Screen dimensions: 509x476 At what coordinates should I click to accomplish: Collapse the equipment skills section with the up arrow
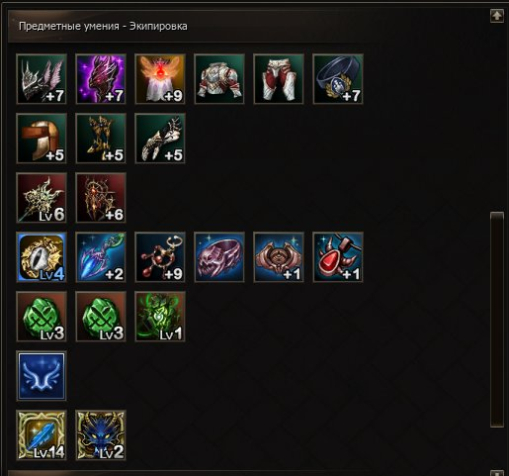point(497,16)
